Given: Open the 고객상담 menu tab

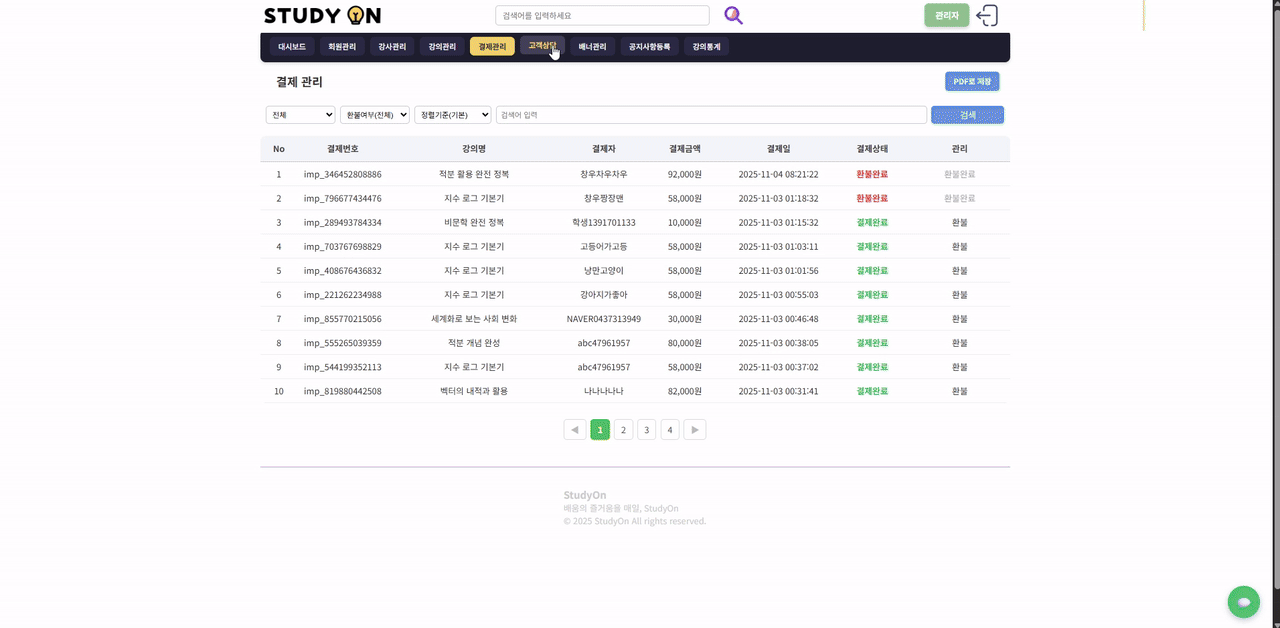Looking at the screenshot, I should (x=542, y=46).
